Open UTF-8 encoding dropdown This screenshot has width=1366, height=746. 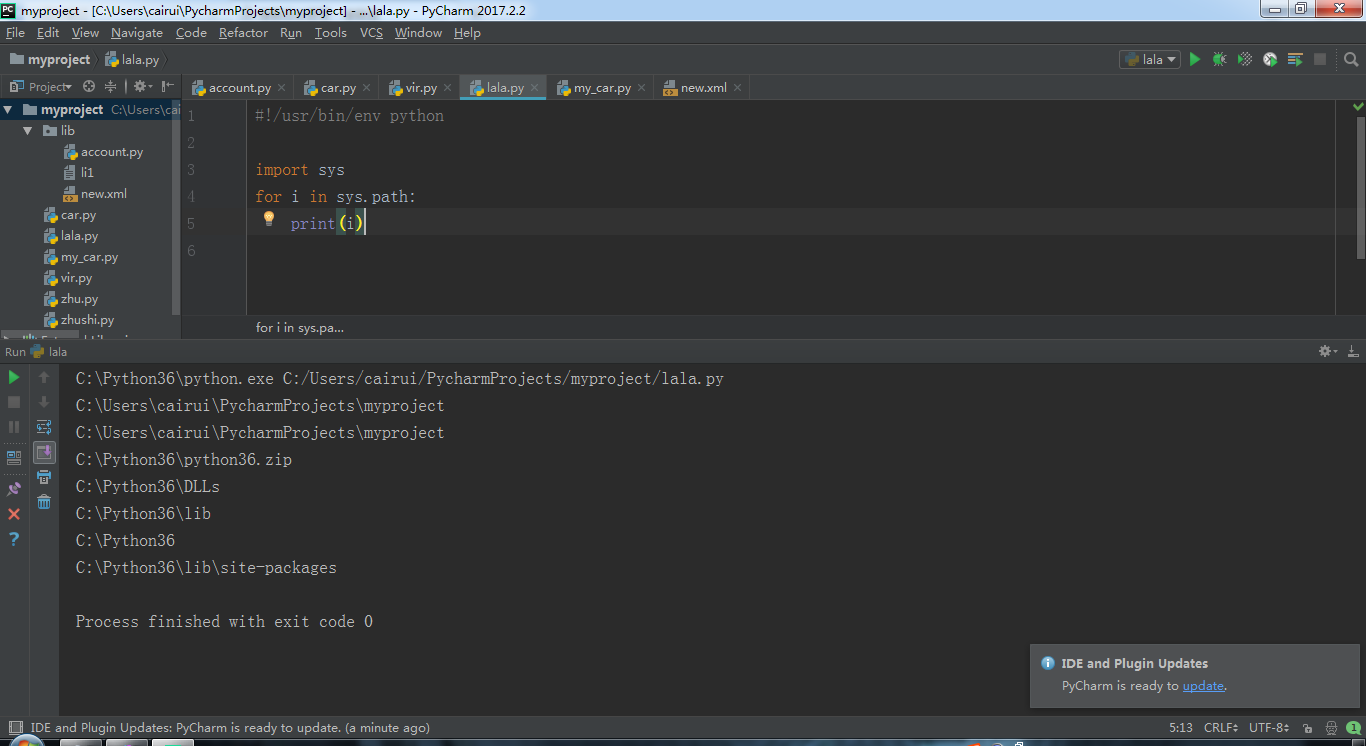pyautogui.click(x=1269, y=728)
